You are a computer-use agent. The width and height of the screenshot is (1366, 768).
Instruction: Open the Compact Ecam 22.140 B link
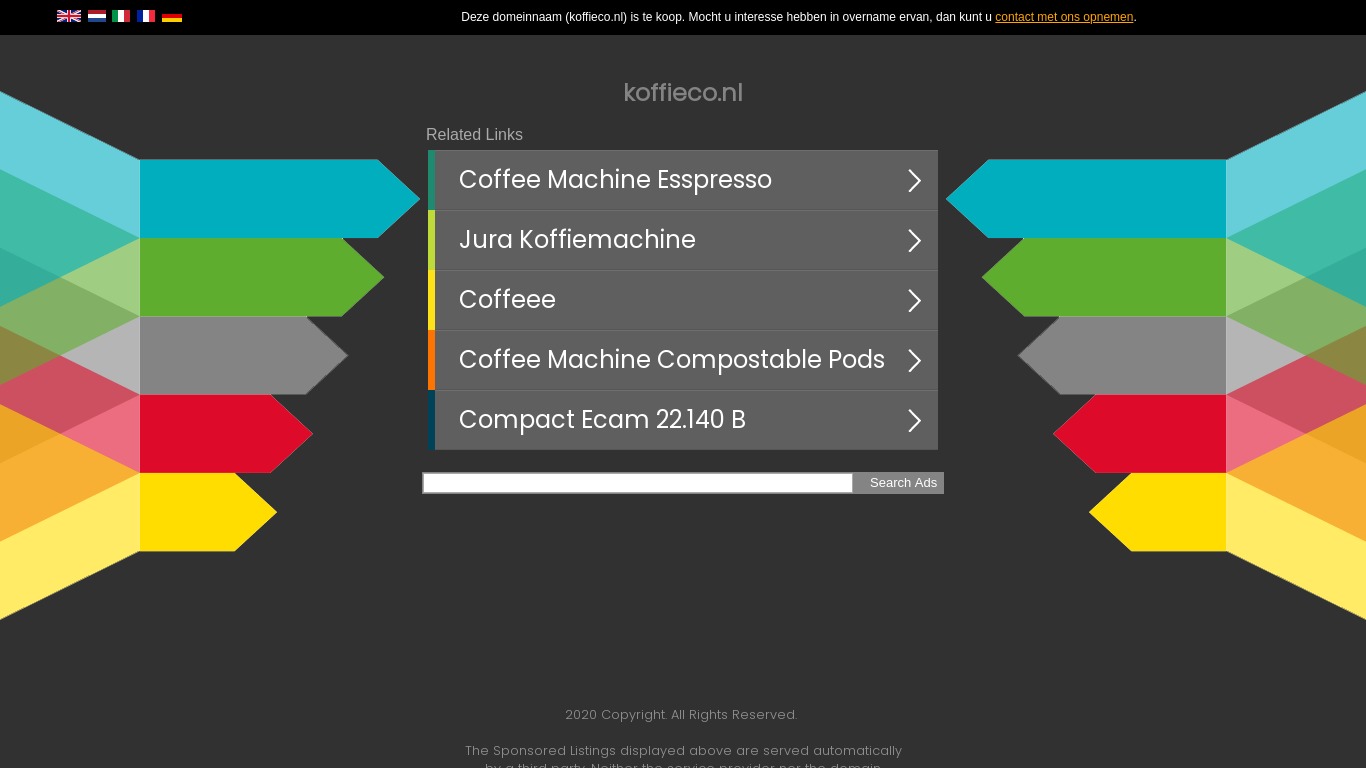click(602, 420)
